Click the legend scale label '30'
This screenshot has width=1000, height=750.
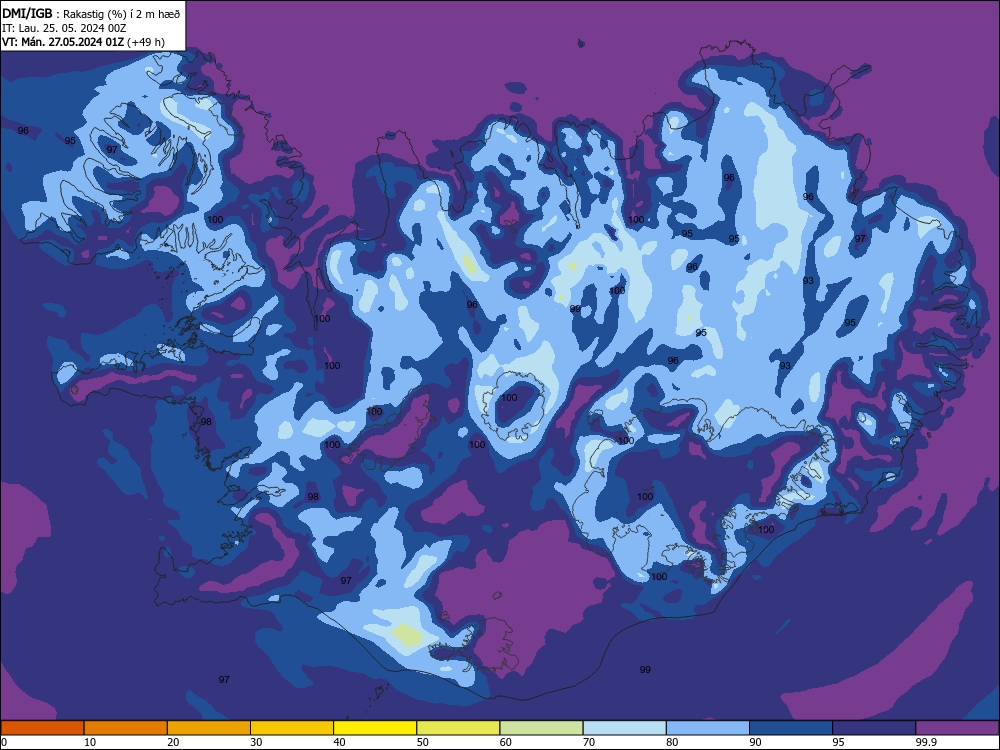(256, 742)
